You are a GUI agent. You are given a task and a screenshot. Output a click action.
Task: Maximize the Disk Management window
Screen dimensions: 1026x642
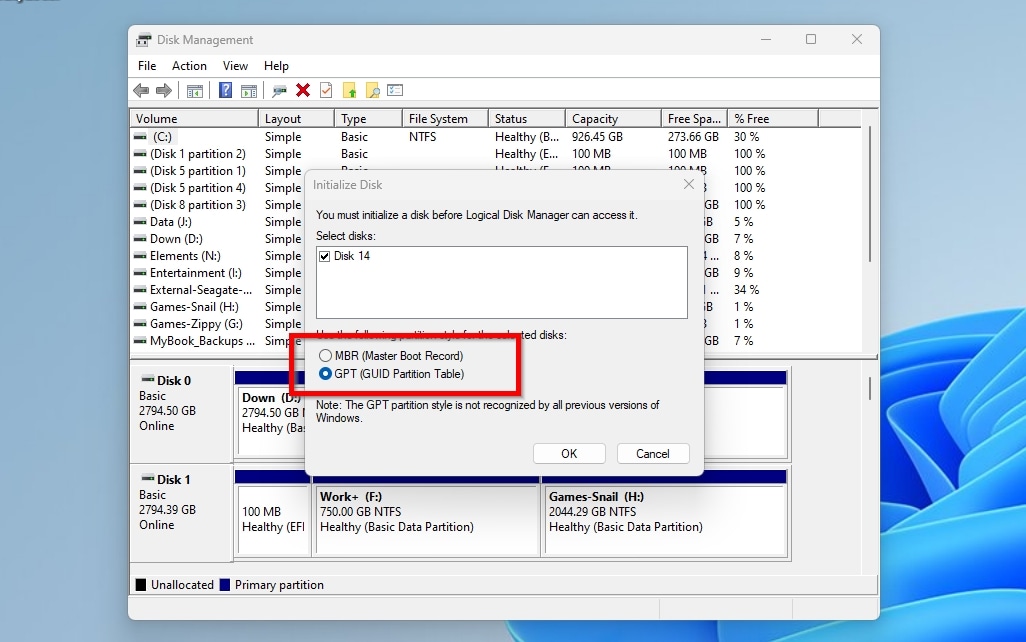click(811, 39)
